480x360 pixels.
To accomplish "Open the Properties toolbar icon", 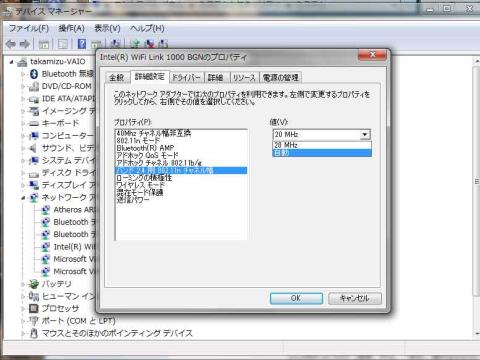I will (63, 44).
